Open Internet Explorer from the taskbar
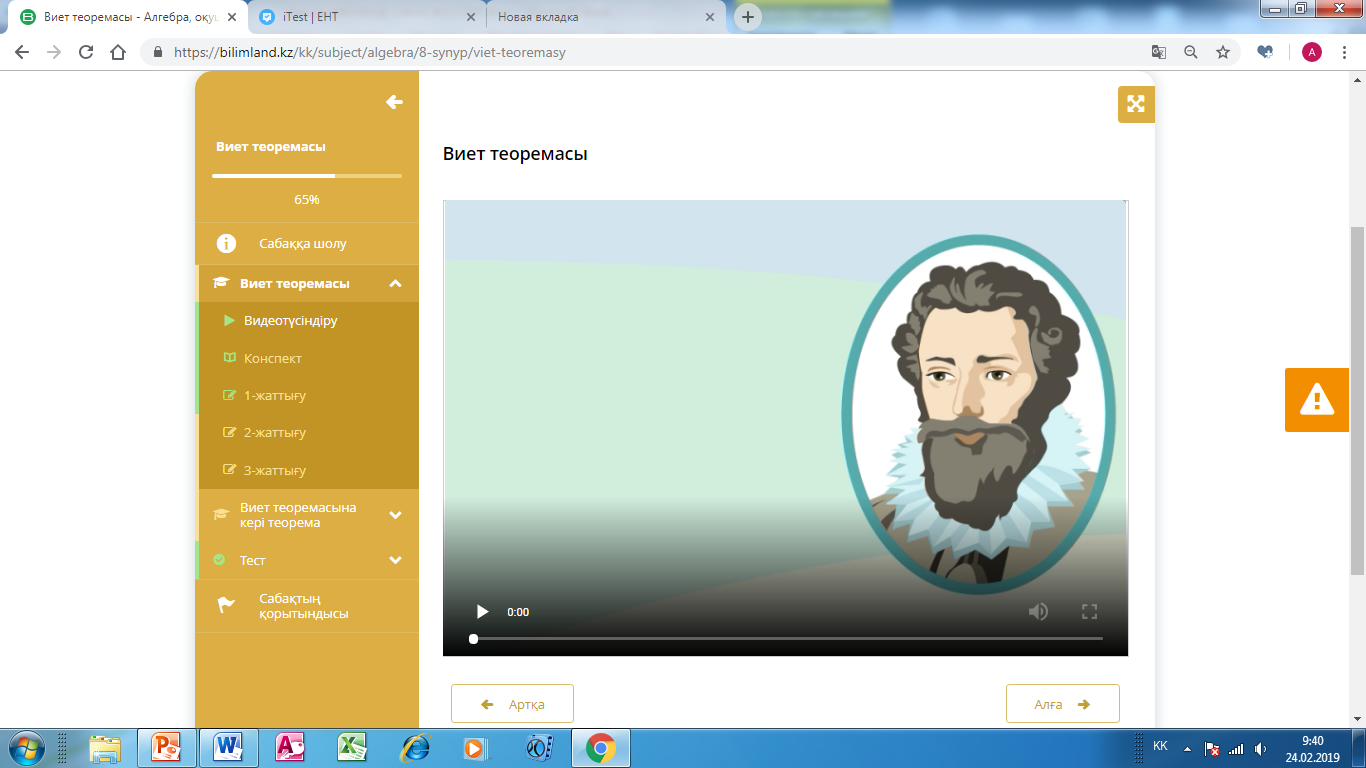The height and width of the screenshot is (768, 1366). [x=414, y=747]
